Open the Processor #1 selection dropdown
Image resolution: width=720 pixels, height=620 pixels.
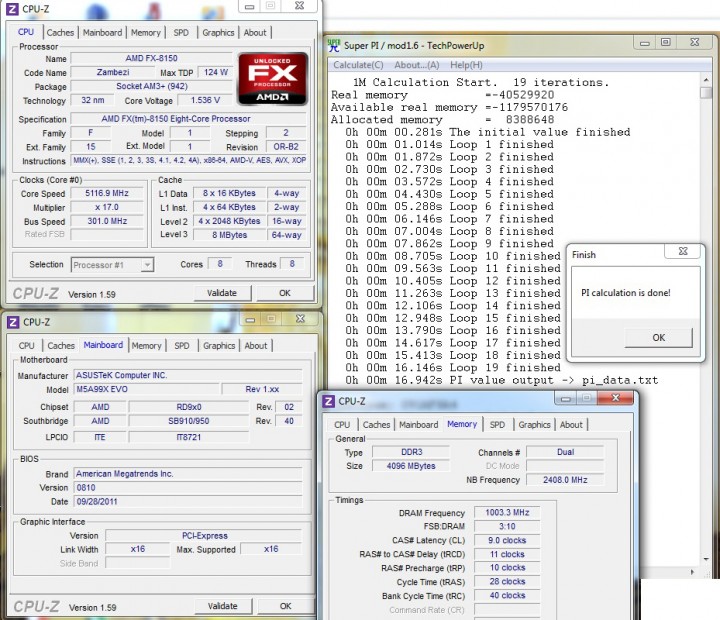coord(112,265)
